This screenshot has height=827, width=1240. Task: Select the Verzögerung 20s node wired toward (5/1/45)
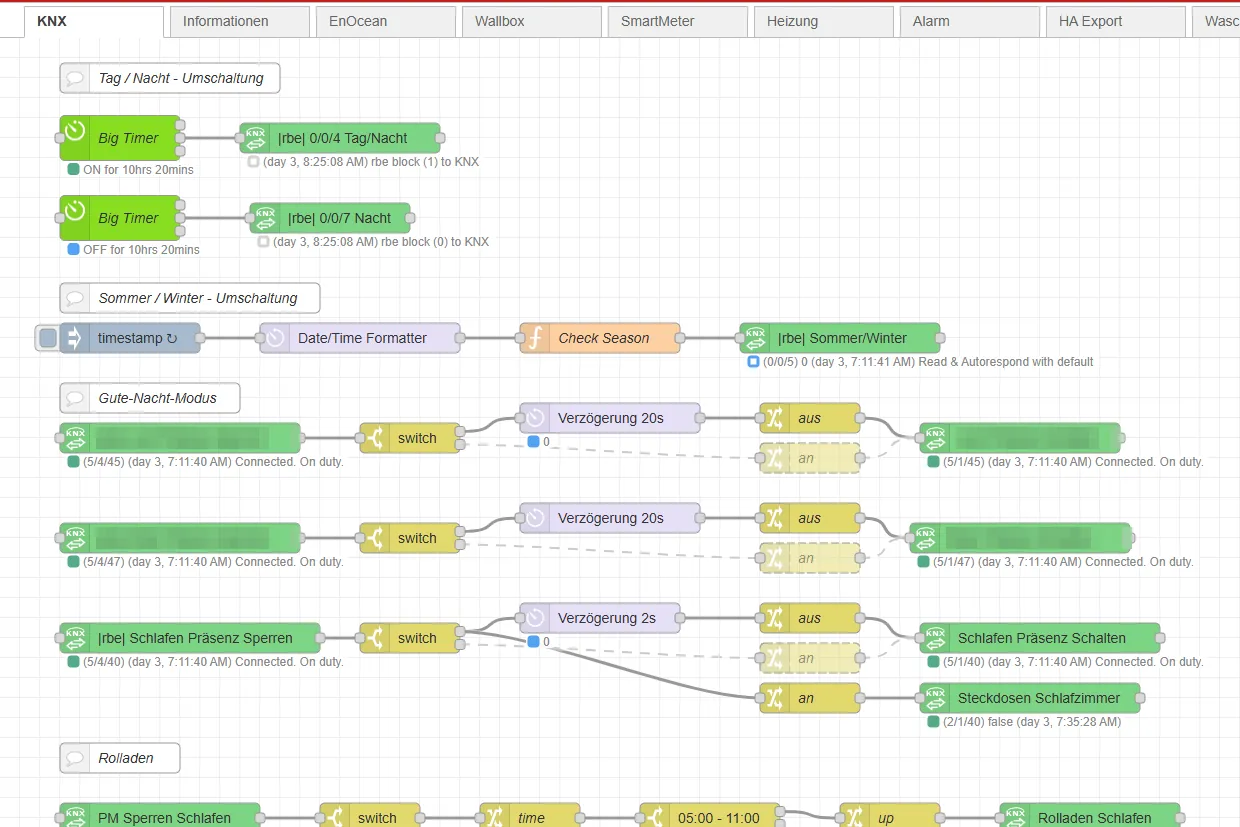610,418
